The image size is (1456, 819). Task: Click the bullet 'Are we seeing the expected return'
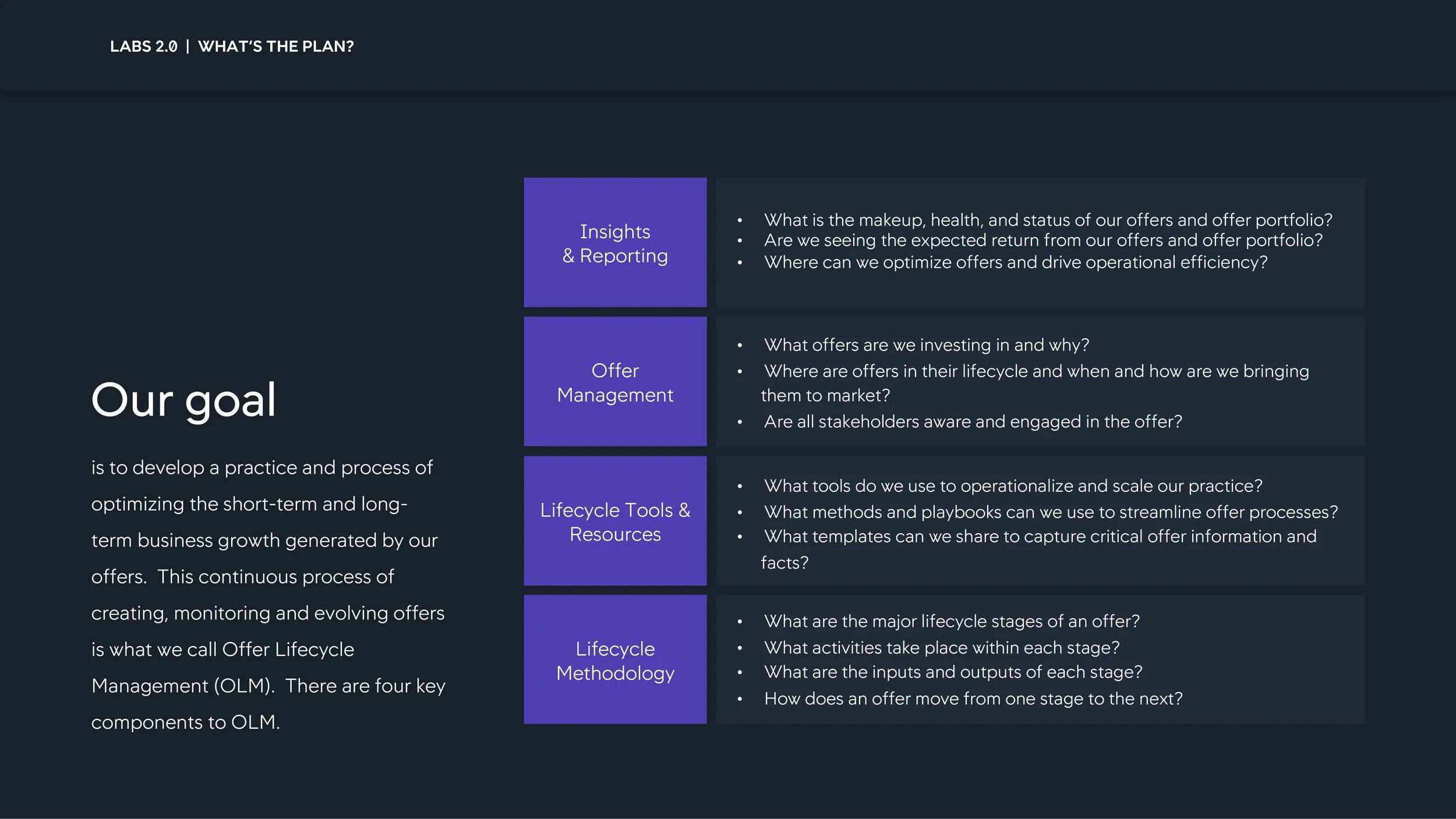pos(1043,240)
